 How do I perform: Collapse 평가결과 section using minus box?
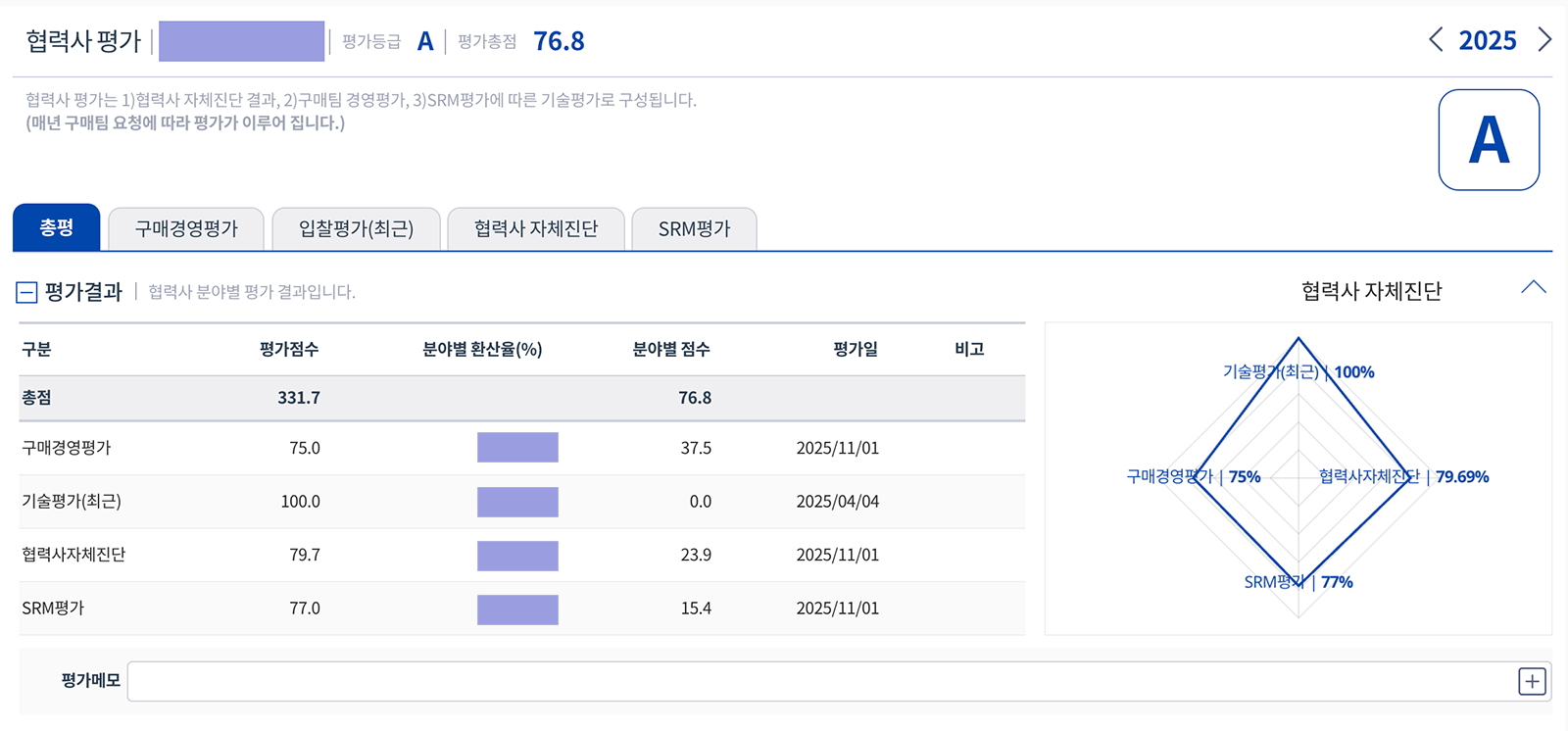point(27,292)
